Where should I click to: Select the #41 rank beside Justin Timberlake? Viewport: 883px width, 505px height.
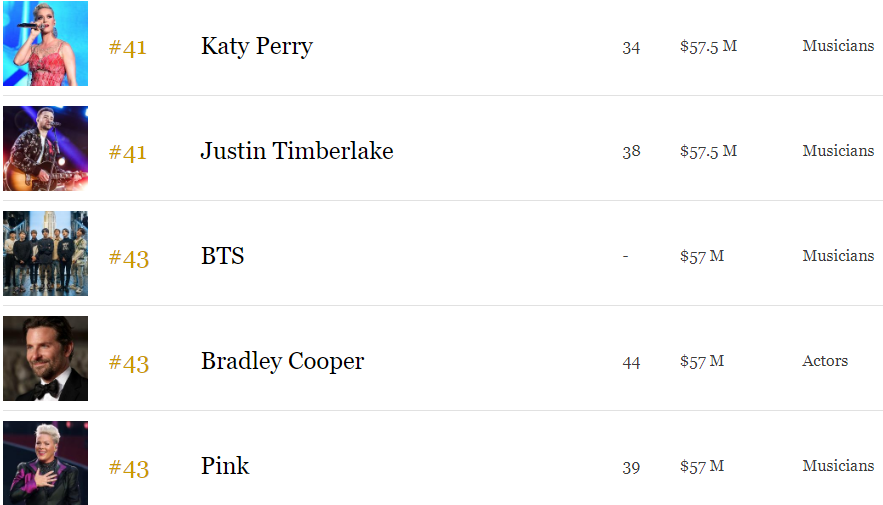128,152
